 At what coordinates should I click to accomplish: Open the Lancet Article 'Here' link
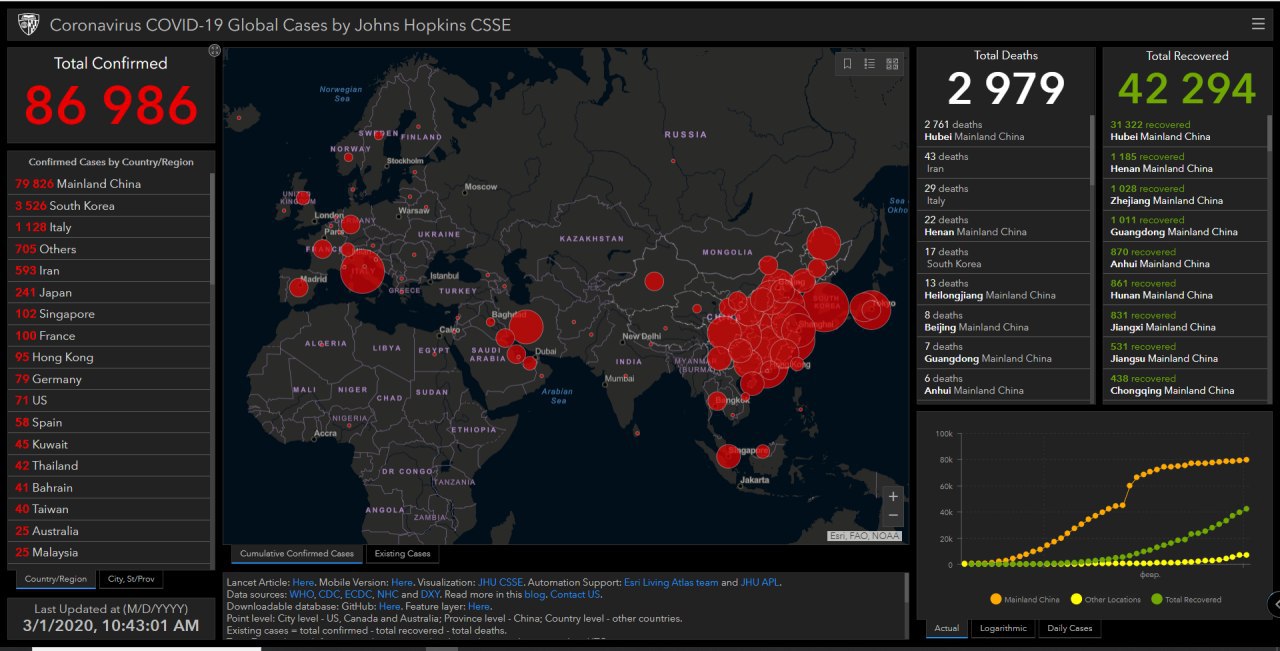pyautogui.click(x=303, y=582)
